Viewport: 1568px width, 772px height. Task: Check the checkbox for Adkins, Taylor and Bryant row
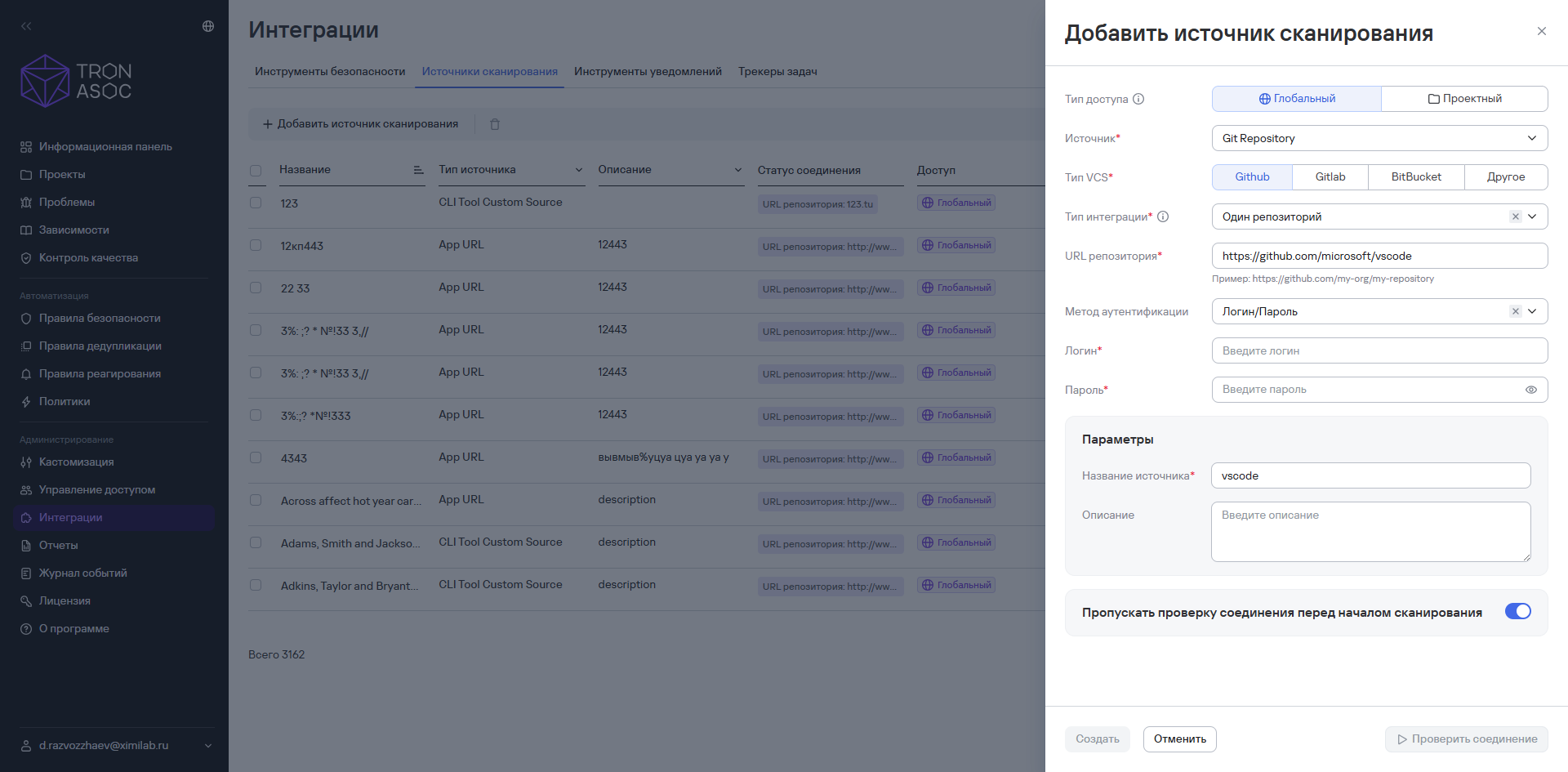(256, 585)
